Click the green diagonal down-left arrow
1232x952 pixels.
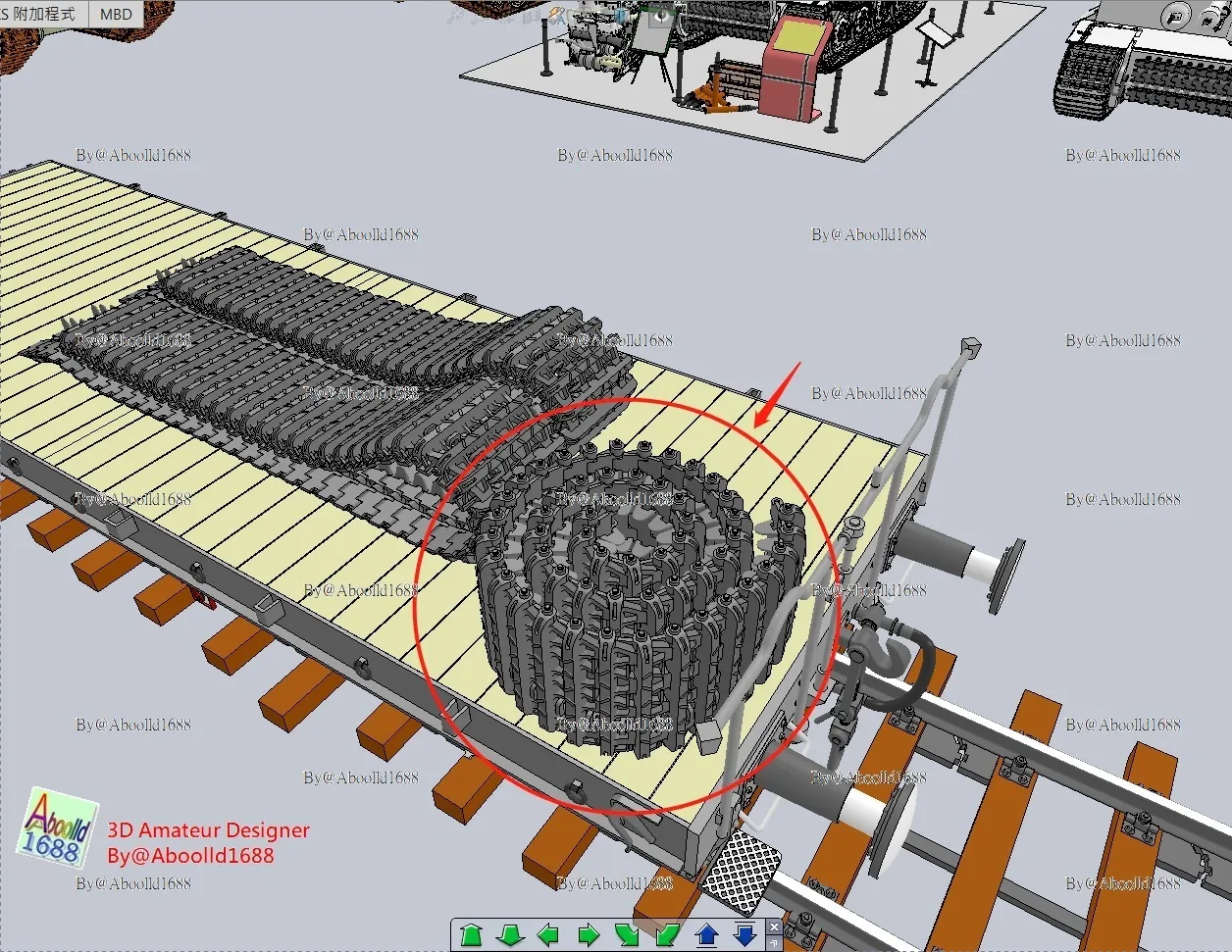tap(667, 934)
